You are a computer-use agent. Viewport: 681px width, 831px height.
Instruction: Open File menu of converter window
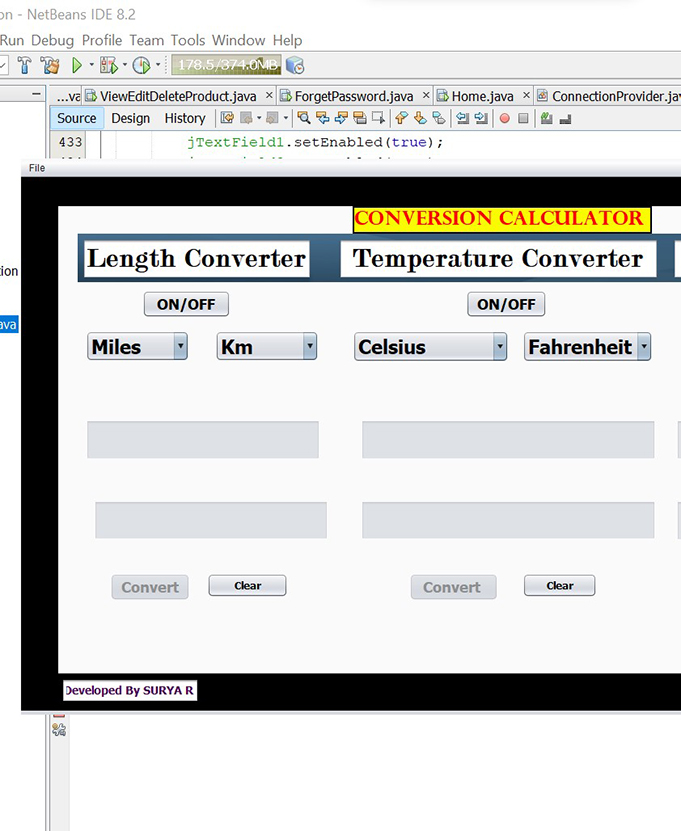tap(37, 168)
